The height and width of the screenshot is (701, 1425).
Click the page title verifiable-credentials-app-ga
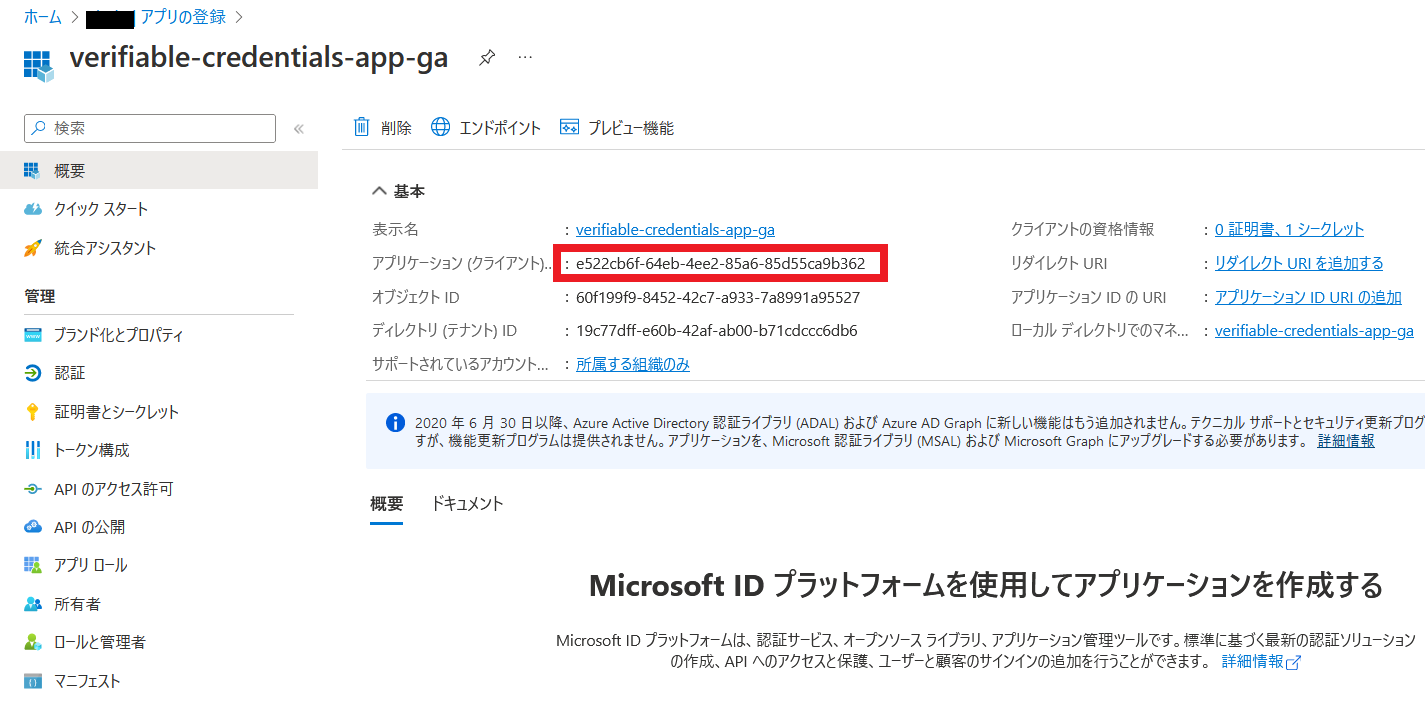click(x=259, y=58)
